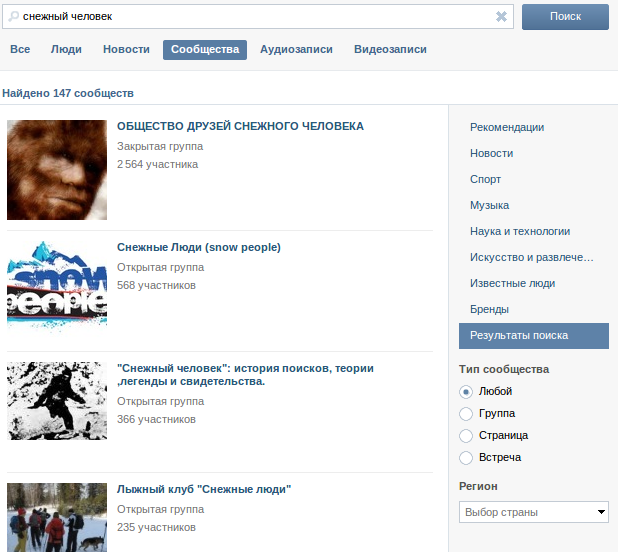The height and width of the screenshot is (552, 618).
Task: Open the sidebar Новости category
Action: (x=491, y=153)
